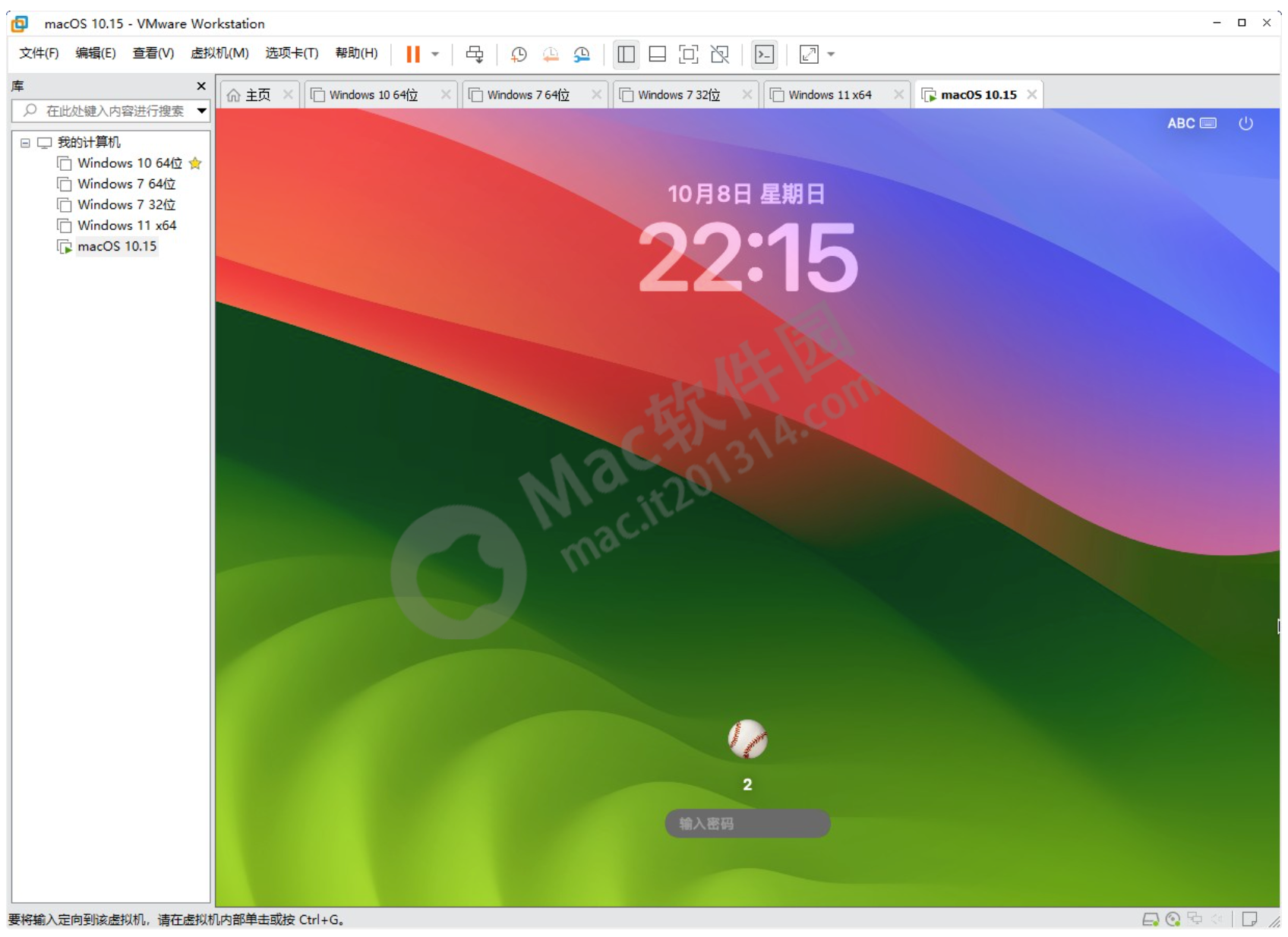Image resolution: width=1288 pixels, height=937 pixels.
Task: Open the snapshot manager
Action: 582,54
